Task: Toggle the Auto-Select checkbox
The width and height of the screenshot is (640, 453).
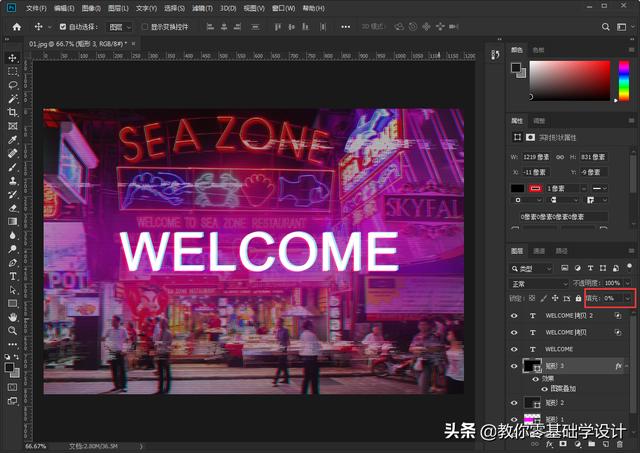Action: click(63, 27)
